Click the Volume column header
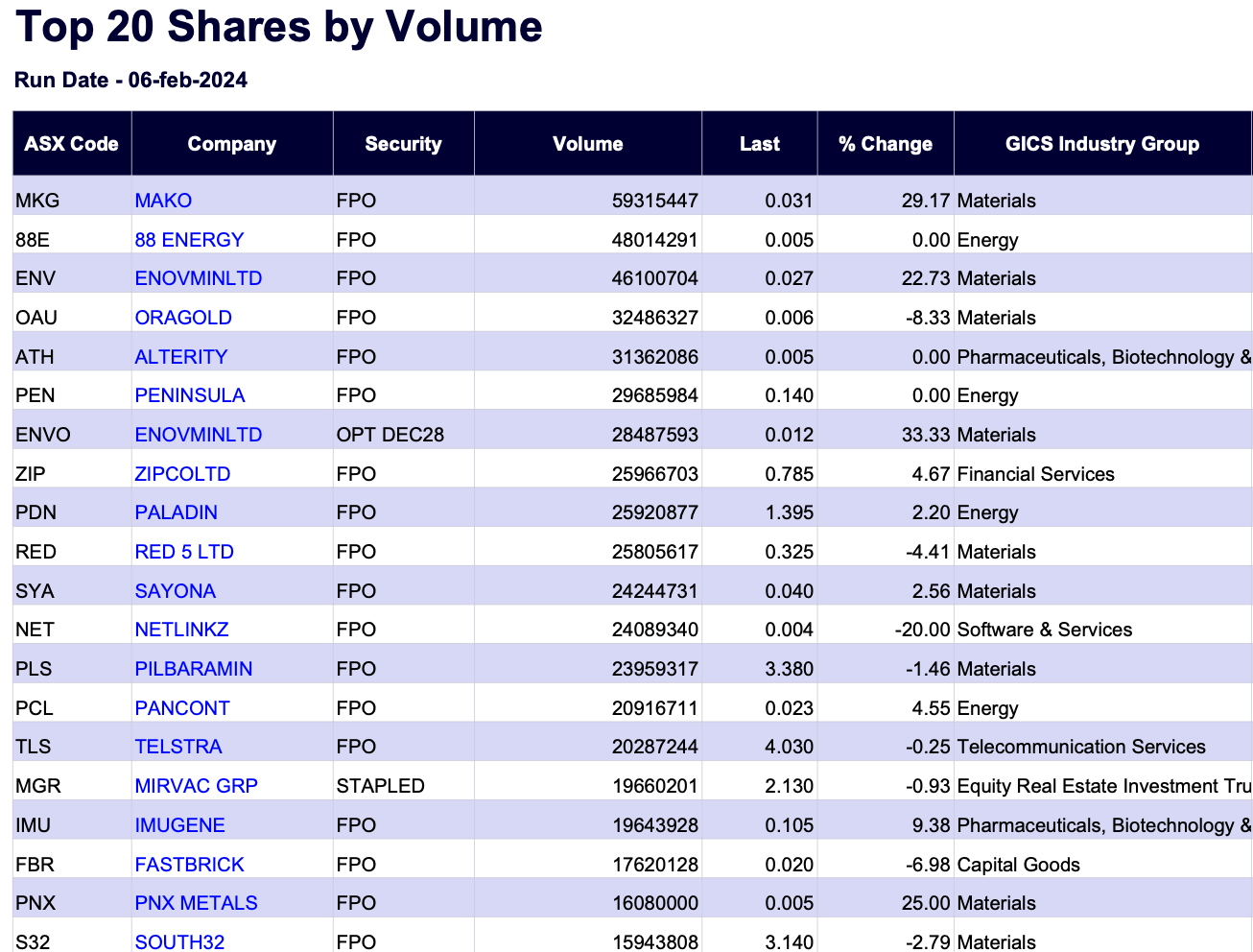 pos(588,144)
